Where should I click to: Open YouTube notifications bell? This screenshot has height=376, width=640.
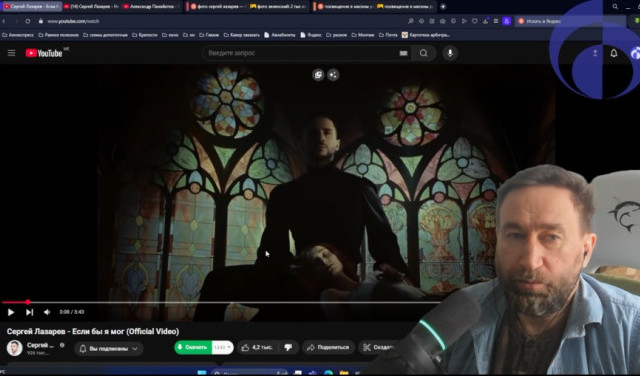click(x=613, y=53)
